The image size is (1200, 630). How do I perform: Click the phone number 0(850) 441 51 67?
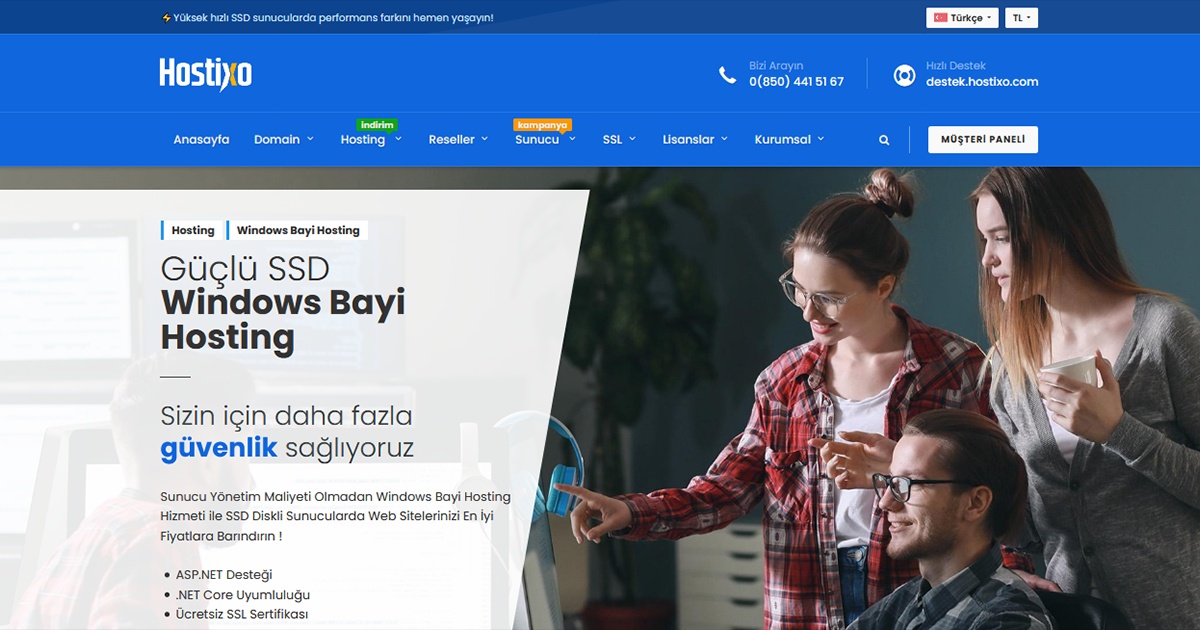coord(797,81)
